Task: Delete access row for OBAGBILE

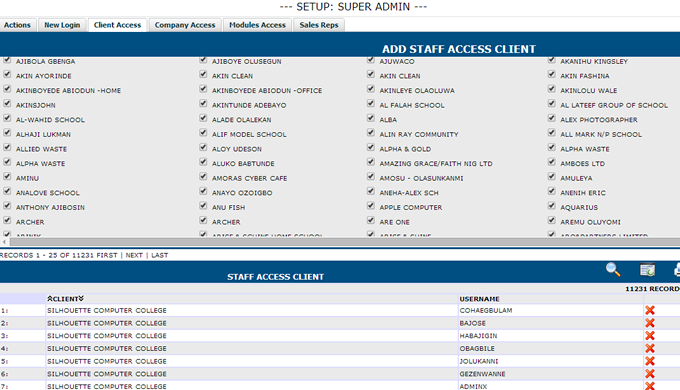Action: click(650, 348)
